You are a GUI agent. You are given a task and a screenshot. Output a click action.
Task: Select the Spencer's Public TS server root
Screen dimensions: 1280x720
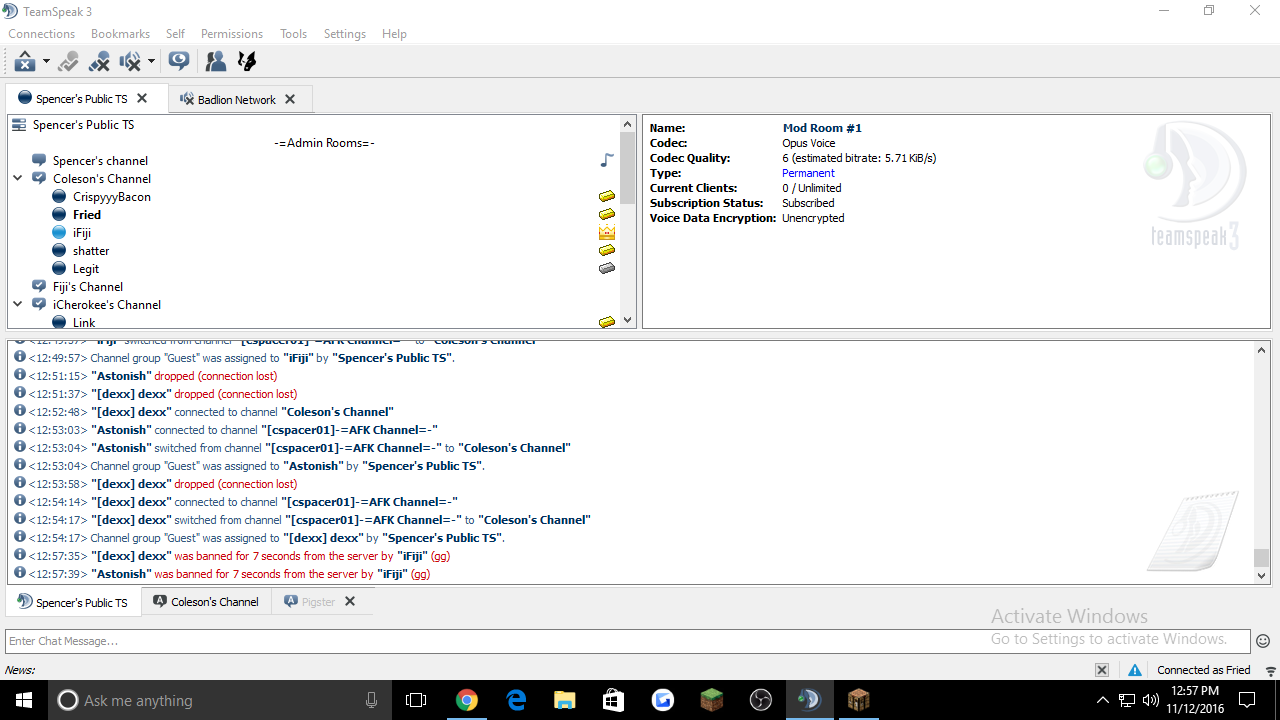click(83, 125)
